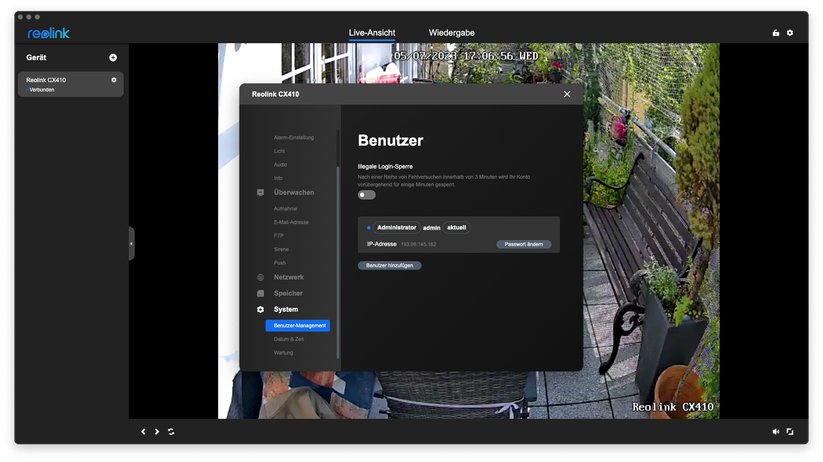Open Licht settings

pos(279,151)
